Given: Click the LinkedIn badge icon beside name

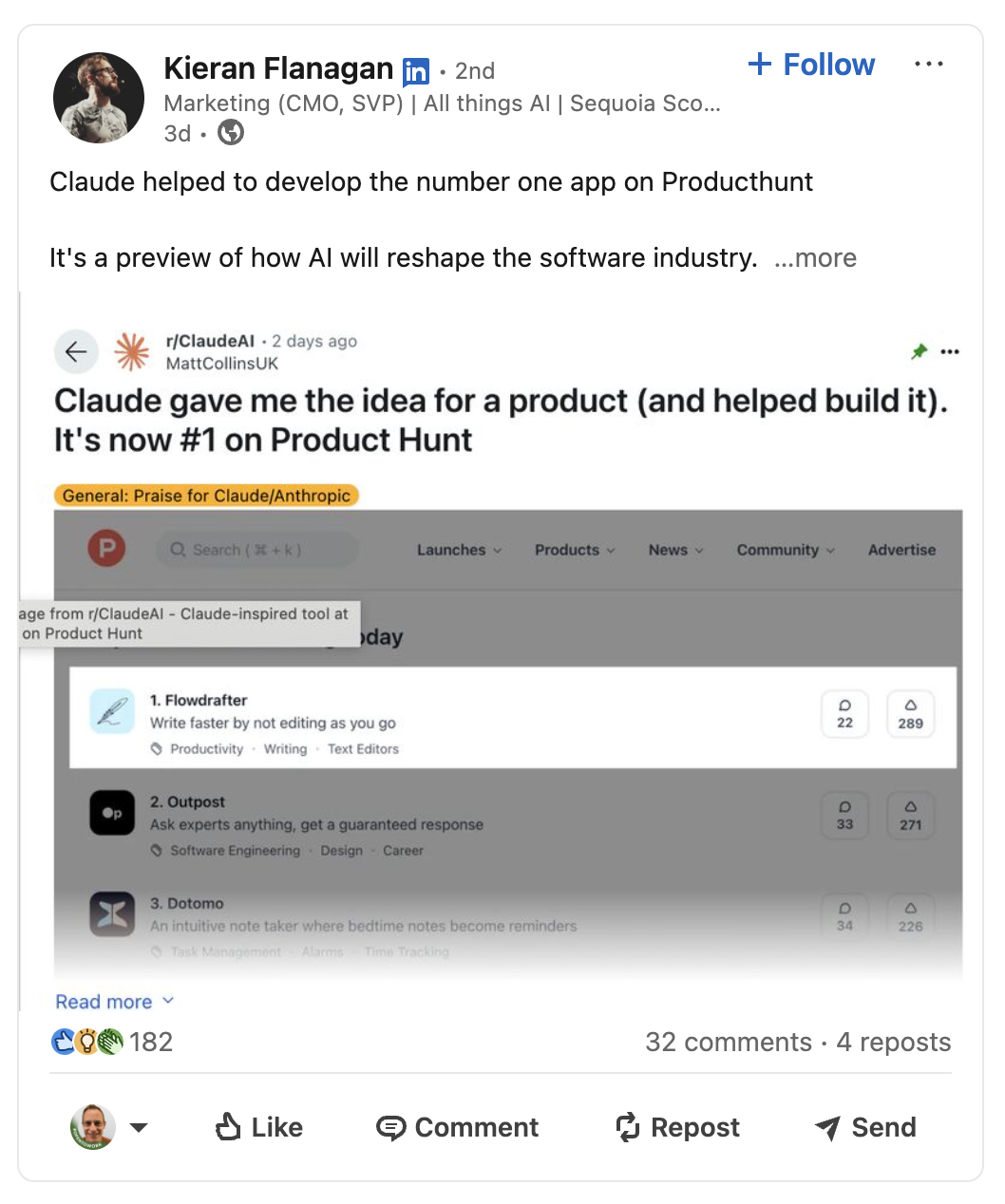Looking at the screenshot, I should click(x=415, y=71).
